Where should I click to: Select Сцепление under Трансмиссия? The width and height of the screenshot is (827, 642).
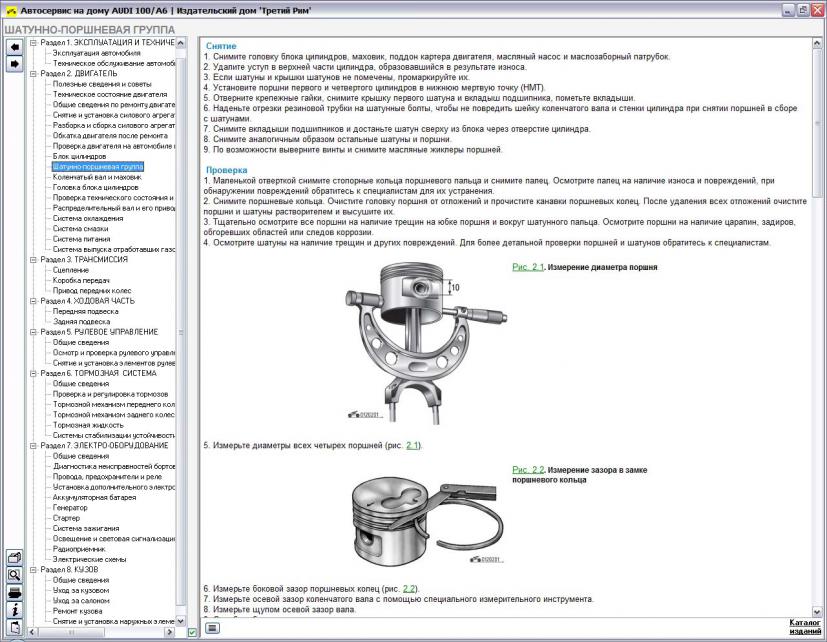click(71, 270)
